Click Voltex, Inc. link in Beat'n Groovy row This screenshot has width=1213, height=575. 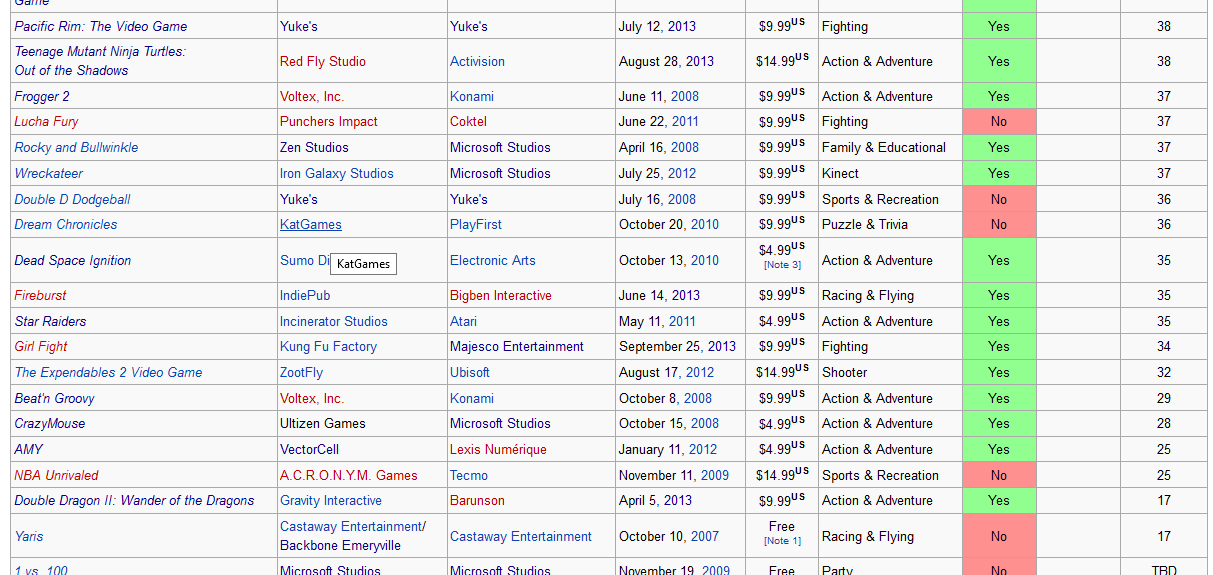point(312,398)
